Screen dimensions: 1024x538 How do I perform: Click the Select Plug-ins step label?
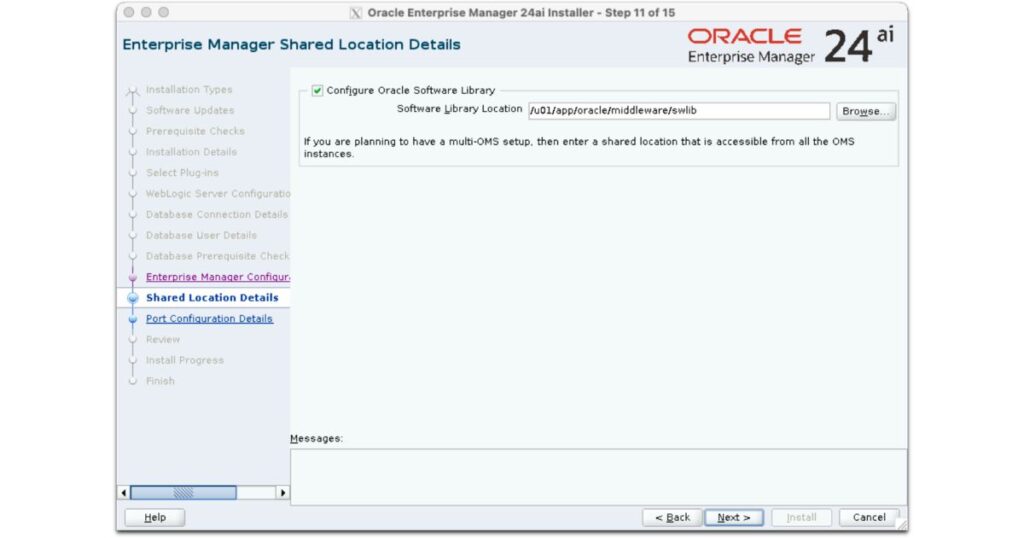point(182,173)
